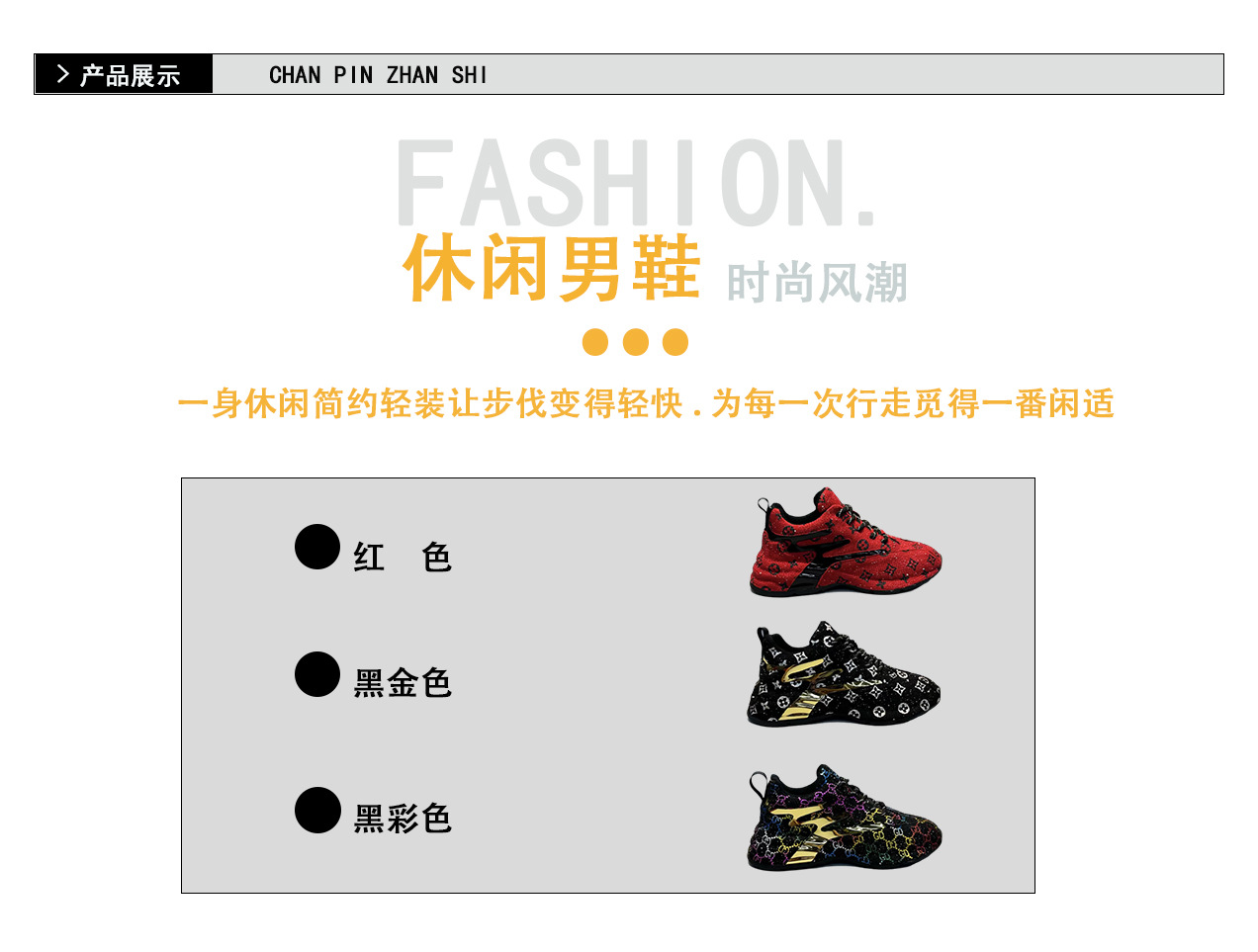Screen dimensions: 1258x952
Task: Click the orange slogan sentence
Action: pos(646,403)
